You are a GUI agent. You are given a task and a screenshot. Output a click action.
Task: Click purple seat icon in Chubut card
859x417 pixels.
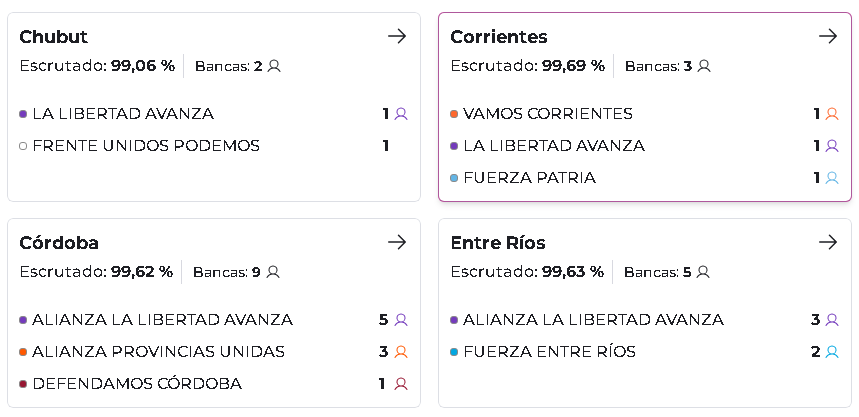coord(401,114)
